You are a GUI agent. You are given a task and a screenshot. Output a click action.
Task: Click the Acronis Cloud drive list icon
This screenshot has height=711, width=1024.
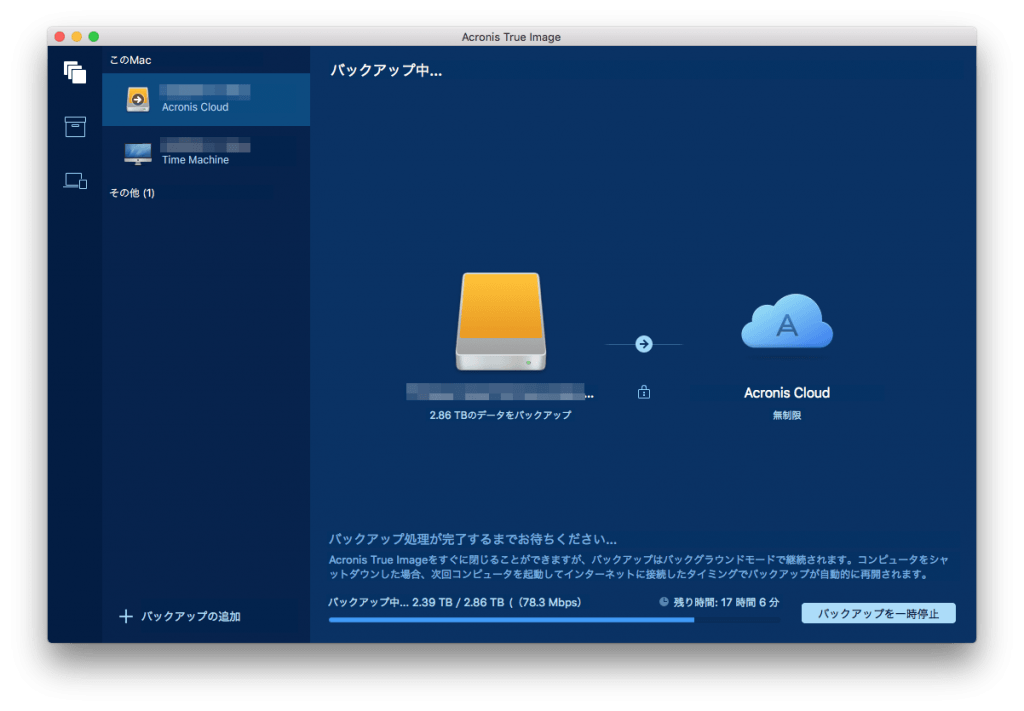coord(138,99)
